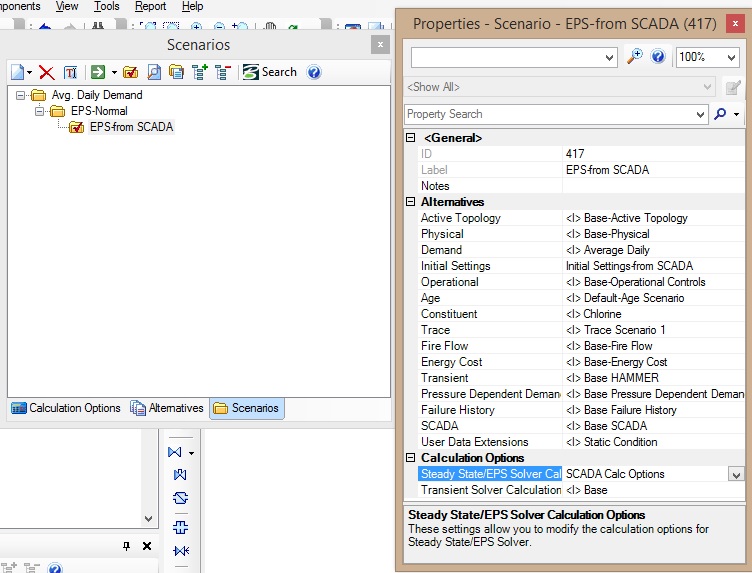This screenshot has height=573, width=752.
Task: Collapse the Alternatives properties section
Action: pyautogui.click(x=411, y=202)
